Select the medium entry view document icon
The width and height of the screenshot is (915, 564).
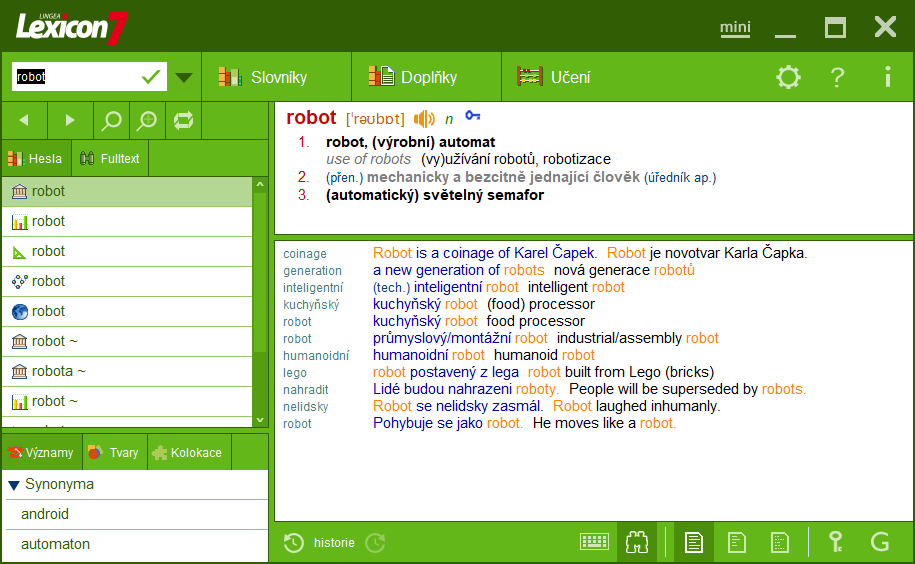[x=737, y=542]
